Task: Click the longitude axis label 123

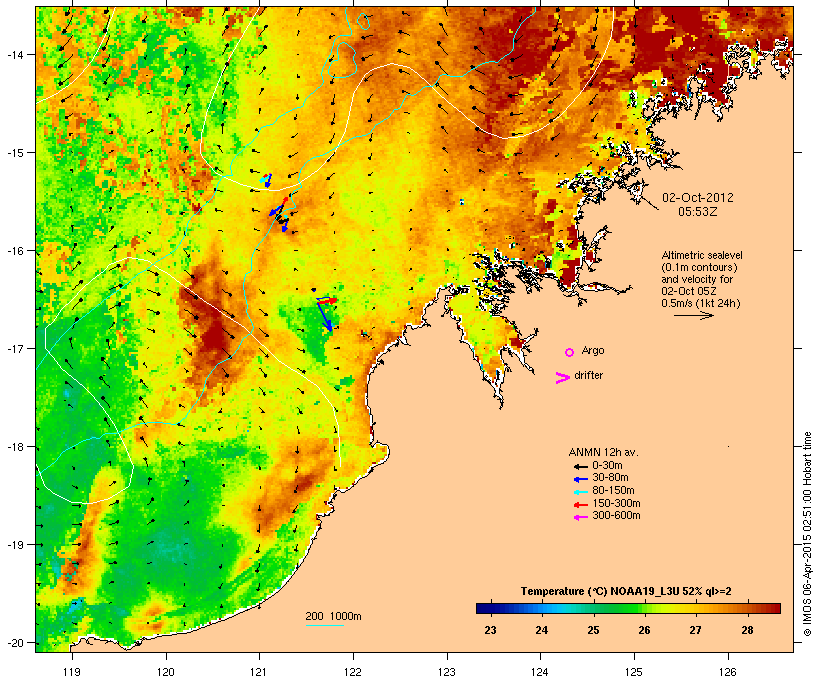Action: coord(447,672)
